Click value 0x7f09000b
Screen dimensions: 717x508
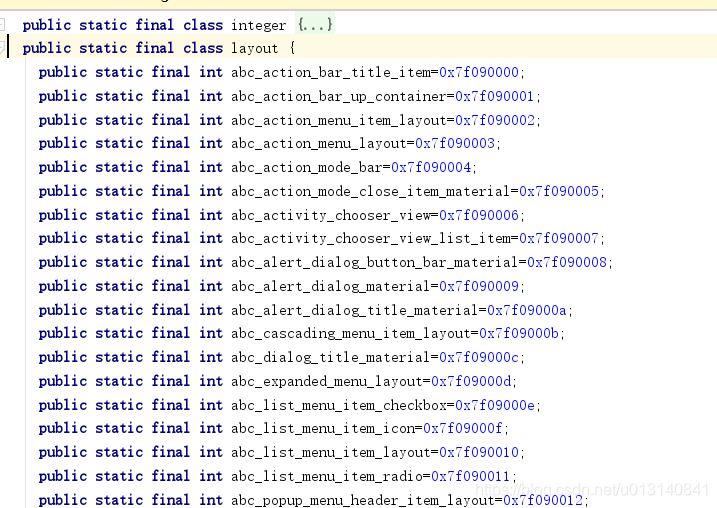click(519, 333)
